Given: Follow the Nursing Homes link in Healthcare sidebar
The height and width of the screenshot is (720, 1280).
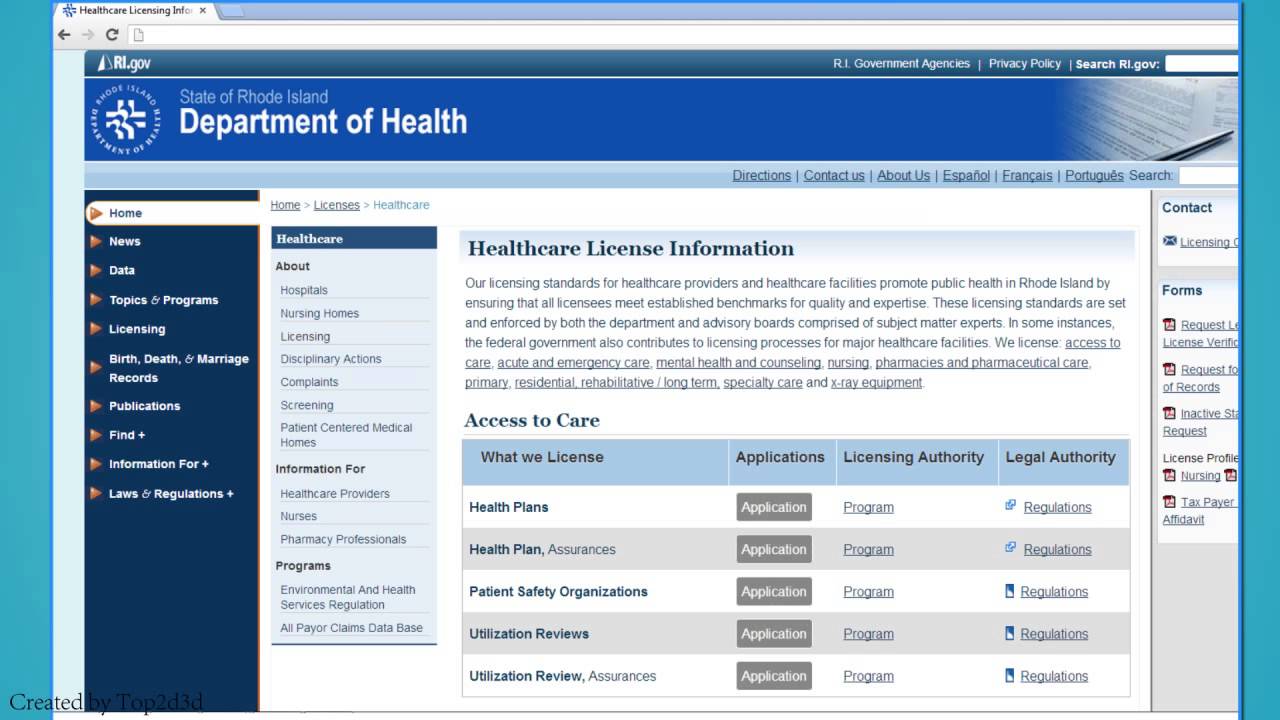Looking at the screenshot, I should pos(319,313).
